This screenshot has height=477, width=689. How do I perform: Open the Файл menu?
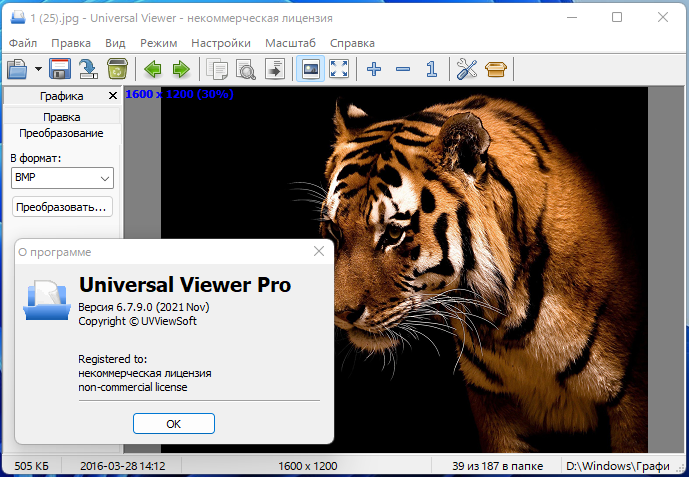(x=23, y=43)
